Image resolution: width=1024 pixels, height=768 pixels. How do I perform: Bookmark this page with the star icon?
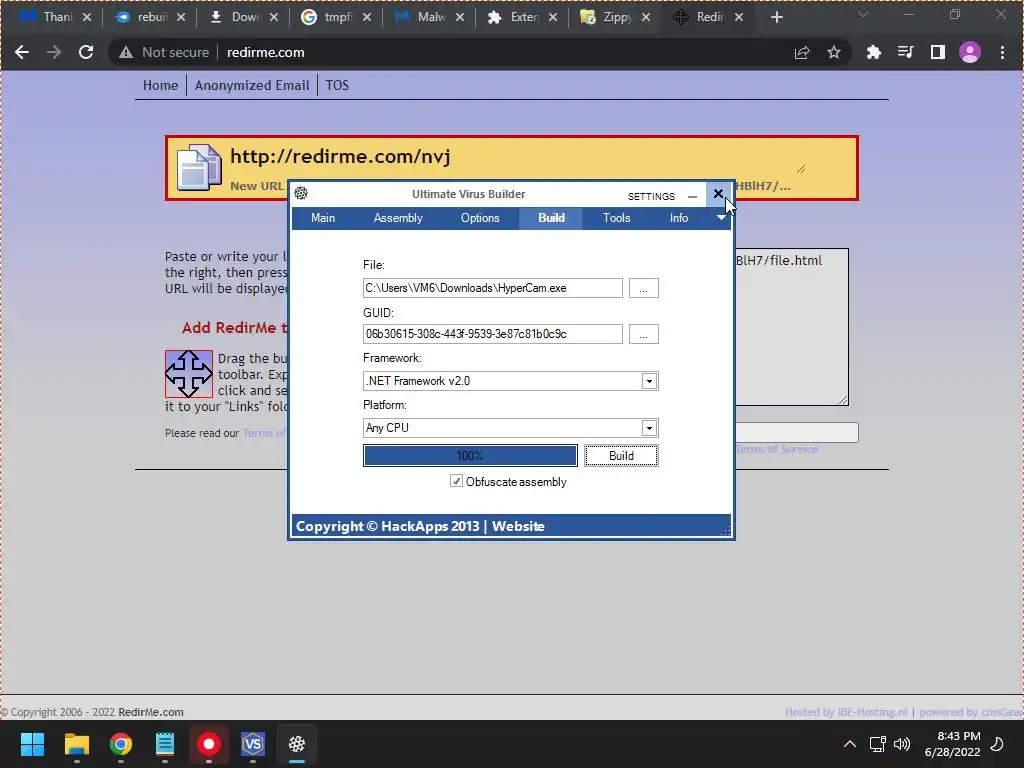tap(833, 52)
